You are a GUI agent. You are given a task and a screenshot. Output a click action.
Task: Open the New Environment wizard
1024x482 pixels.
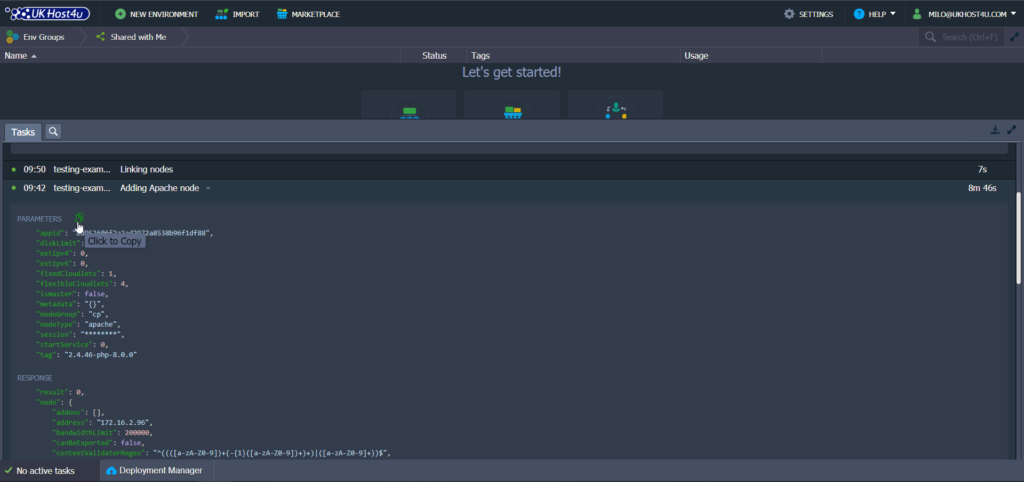click(156, 14)
